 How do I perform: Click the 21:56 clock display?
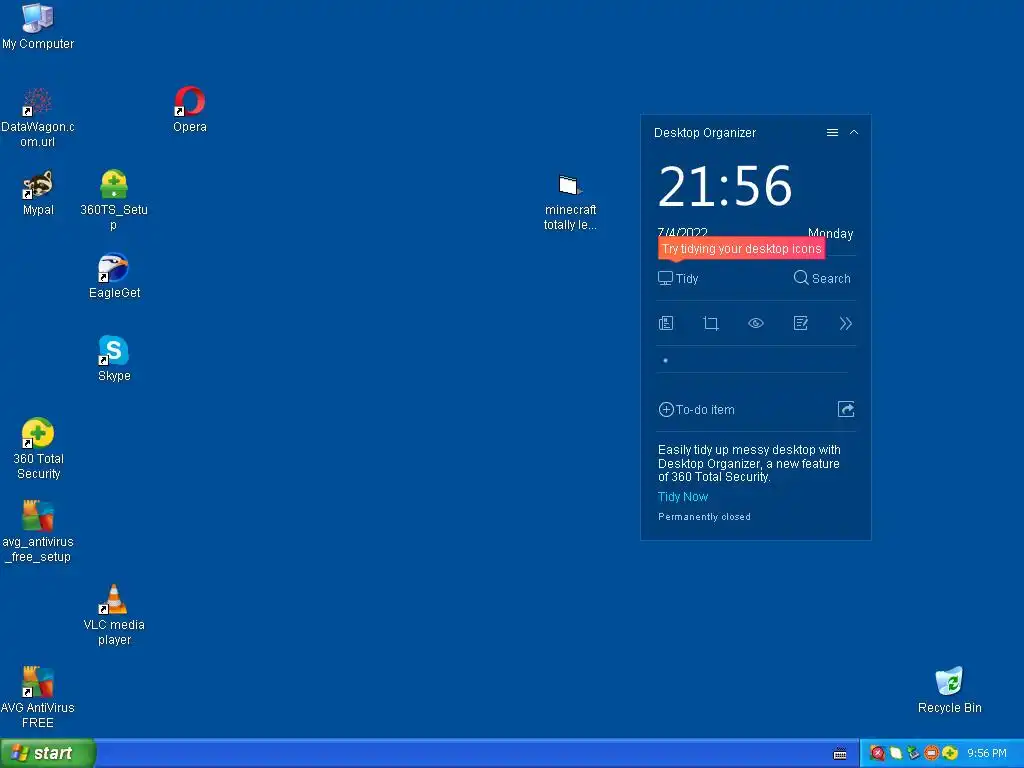[725, 186]
